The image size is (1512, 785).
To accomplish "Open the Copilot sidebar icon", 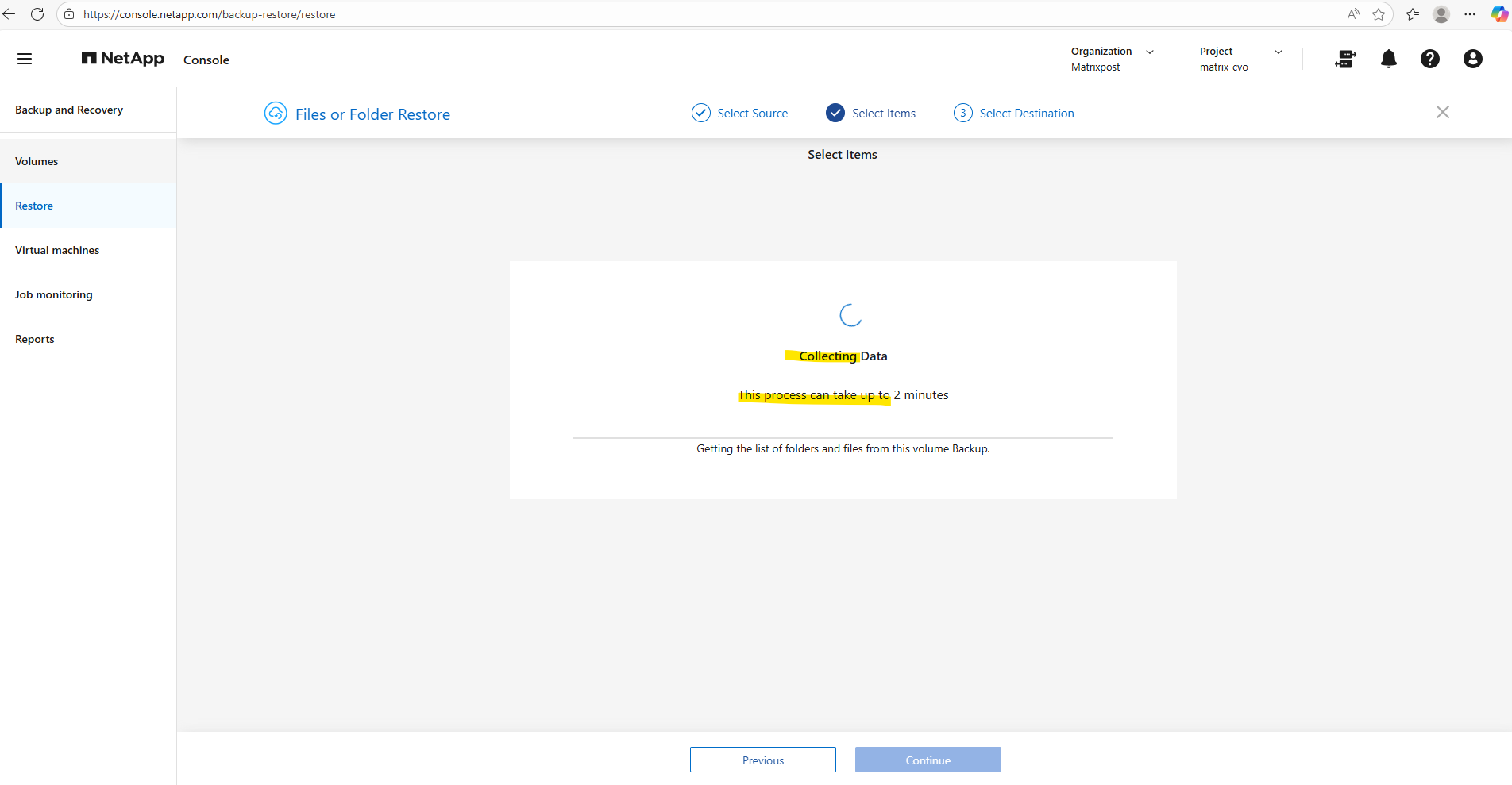I will click(1499, 14).
